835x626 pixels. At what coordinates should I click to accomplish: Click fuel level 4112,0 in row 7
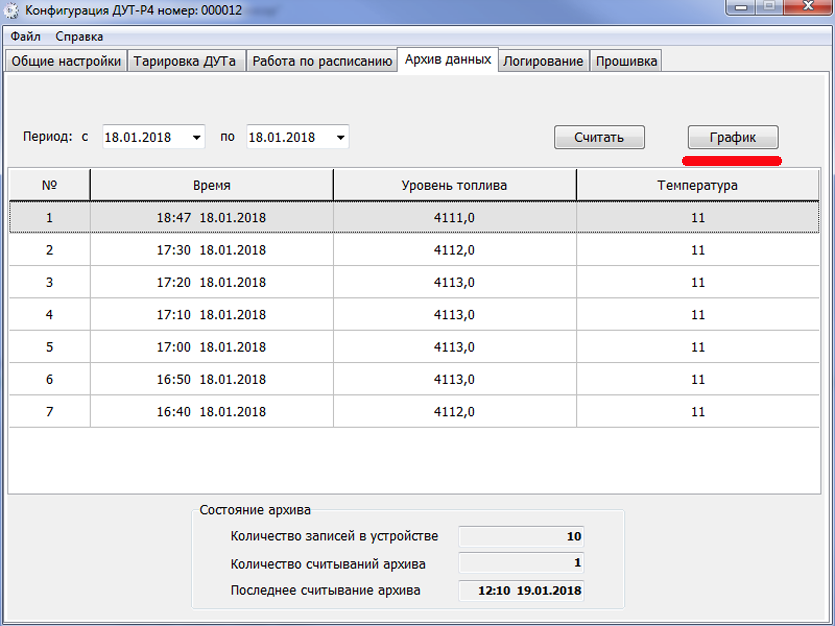click(x=454, y=412)
